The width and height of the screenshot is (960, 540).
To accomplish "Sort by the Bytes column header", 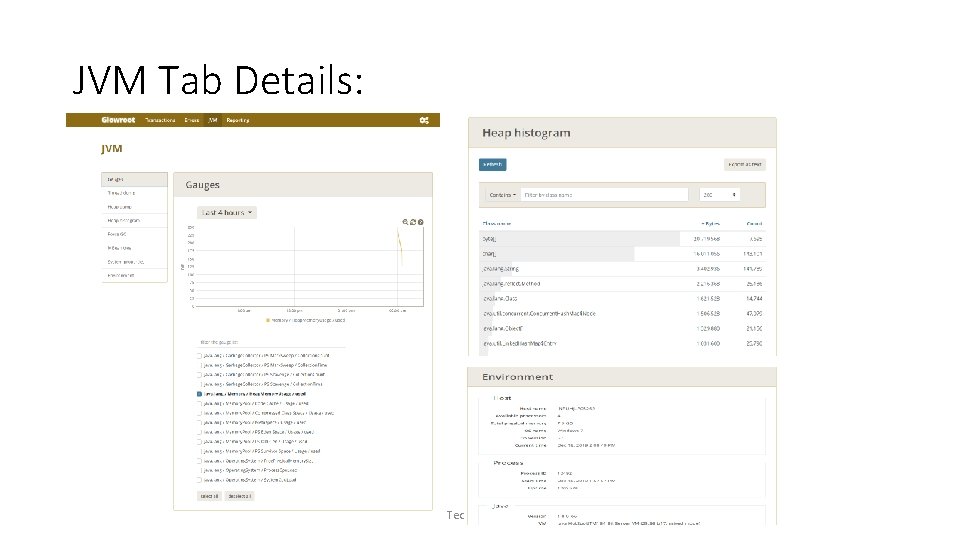I will (x=711, y=224).
